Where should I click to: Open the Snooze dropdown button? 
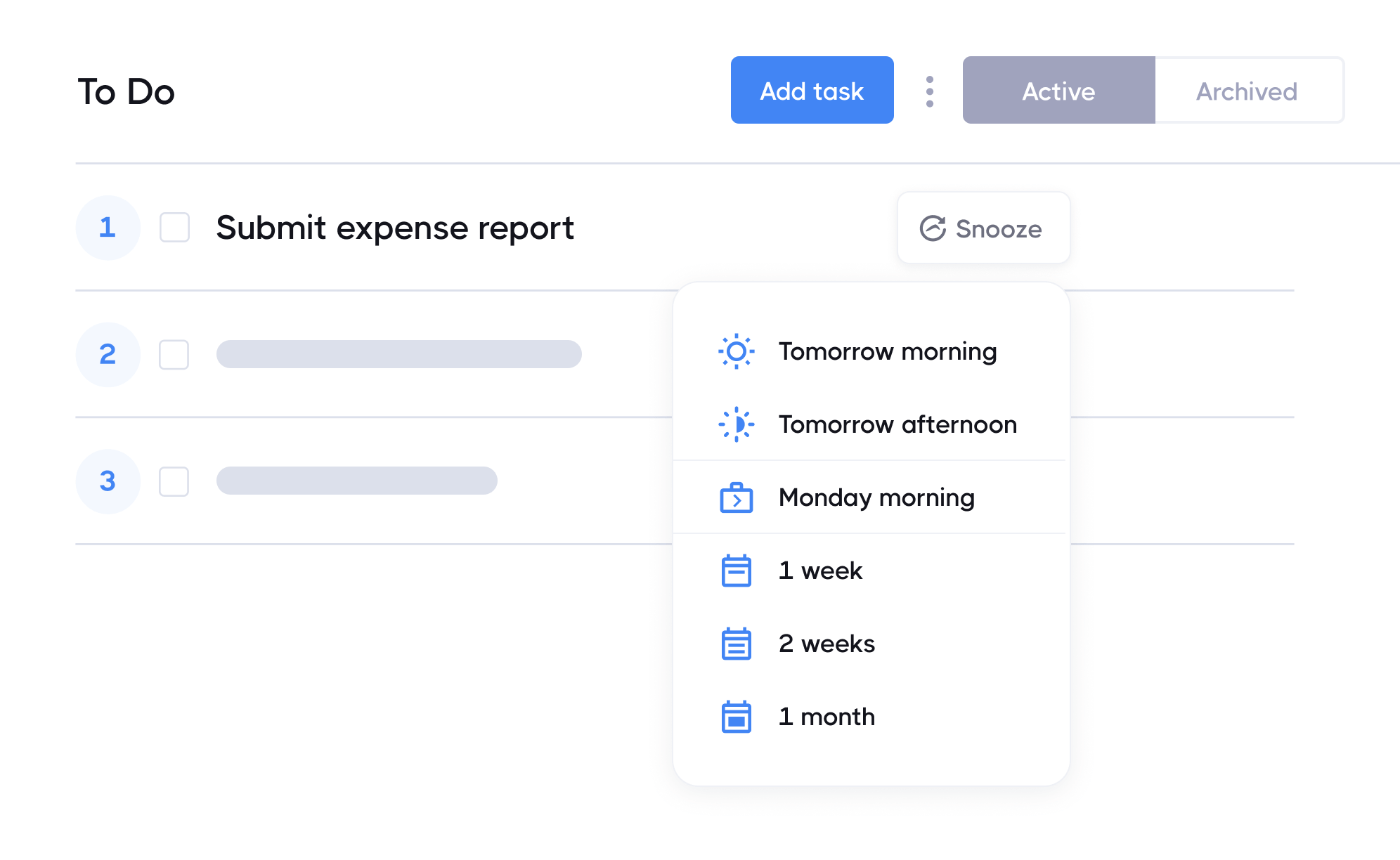point(983,228)
